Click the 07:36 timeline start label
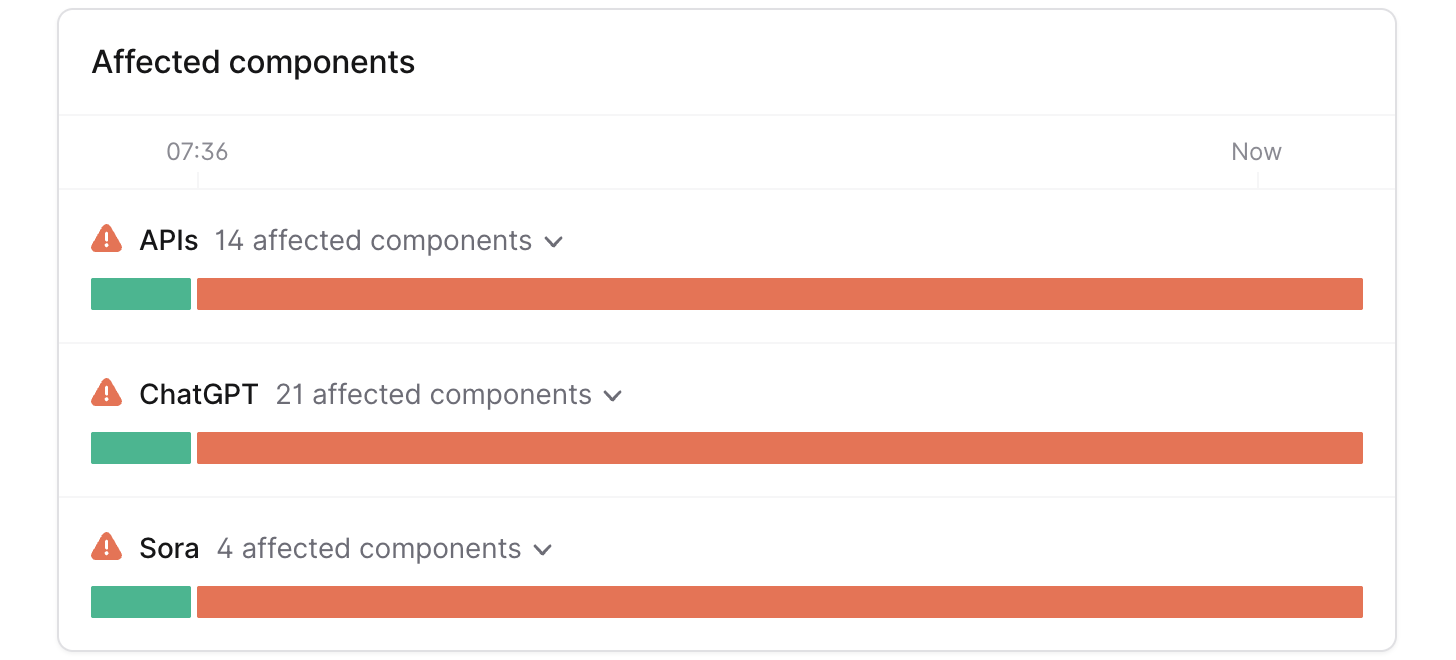Screen dimensions: 1456x660 pyautogui.click(x=197, y=152)
